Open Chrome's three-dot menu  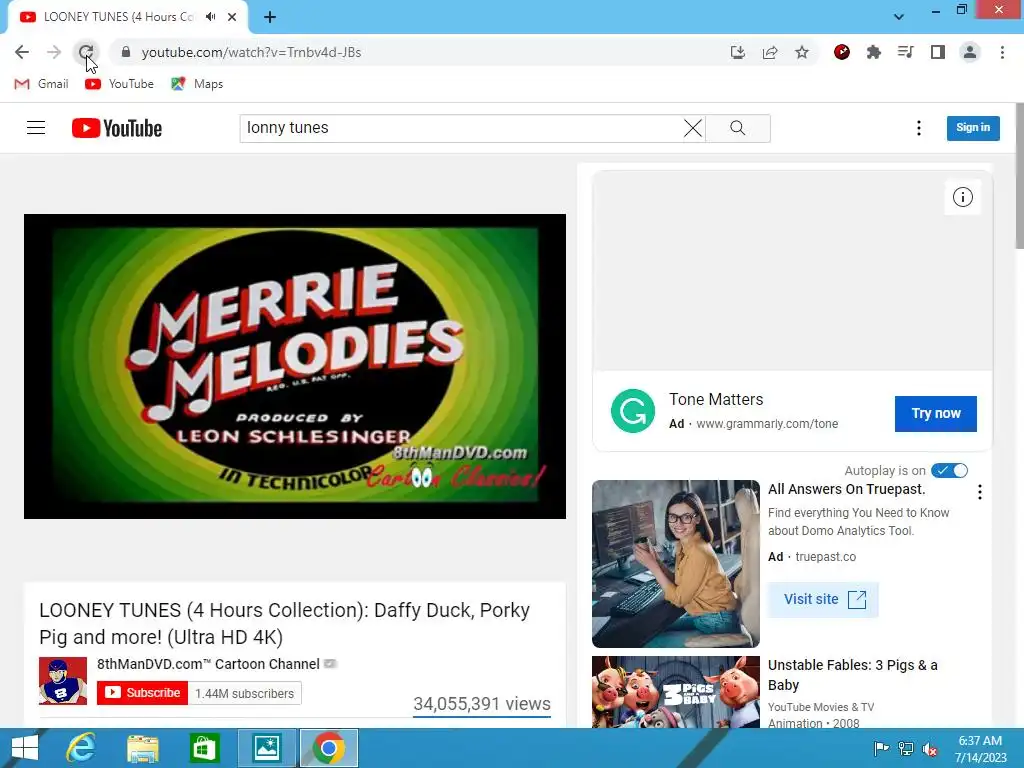coord(1002,52)
